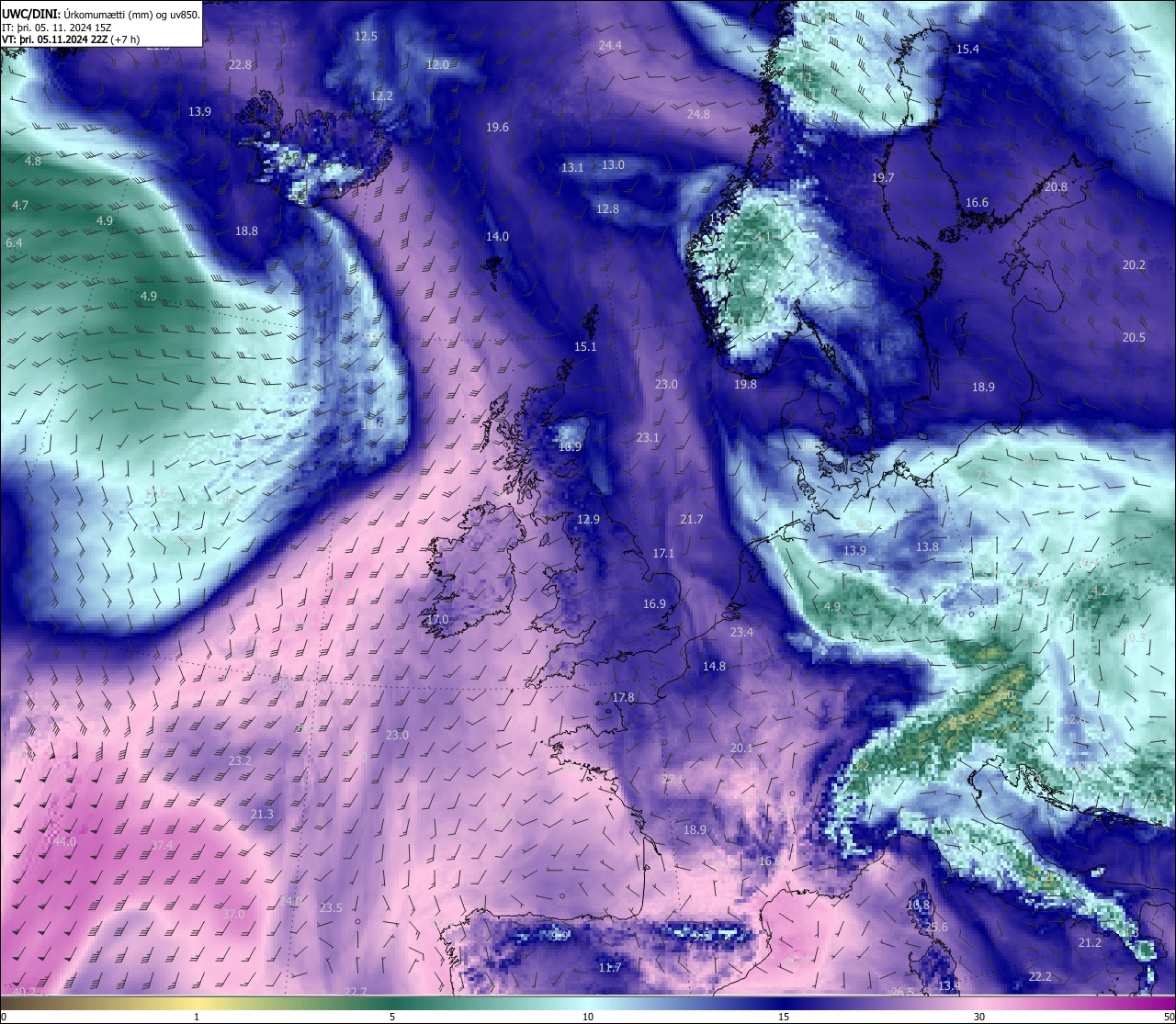Viewport: 1176px width, 1024px height.
Task: Click the 6.4 value label
Action: pos(14,243)
